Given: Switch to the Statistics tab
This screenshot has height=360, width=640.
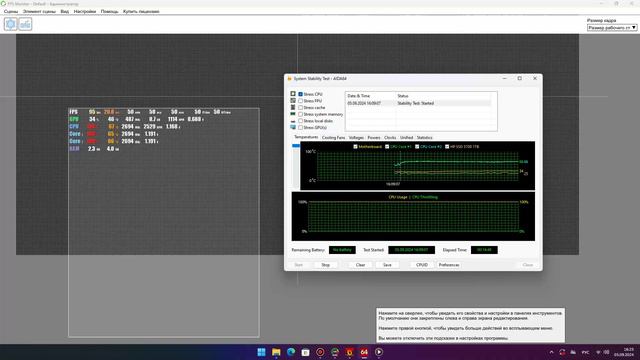Looking at the screenshot, I should [x=424, y=138].
